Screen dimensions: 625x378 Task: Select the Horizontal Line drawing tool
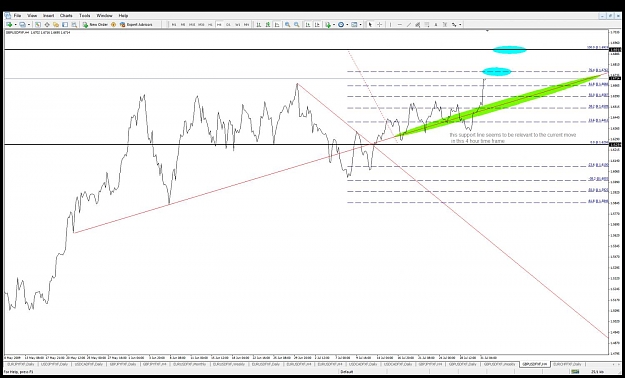(400, 25)
